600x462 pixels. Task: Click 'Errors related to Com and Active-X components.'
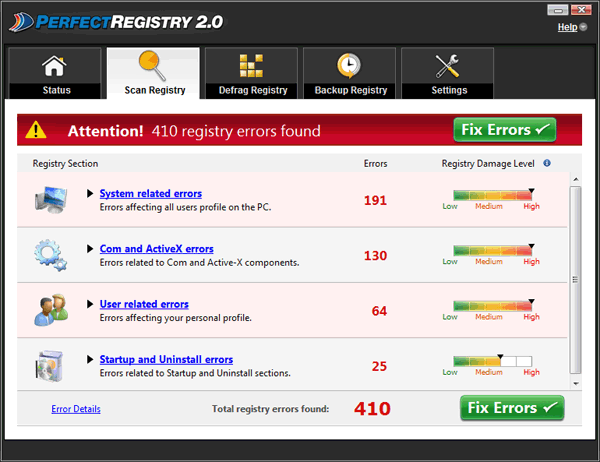199,263
